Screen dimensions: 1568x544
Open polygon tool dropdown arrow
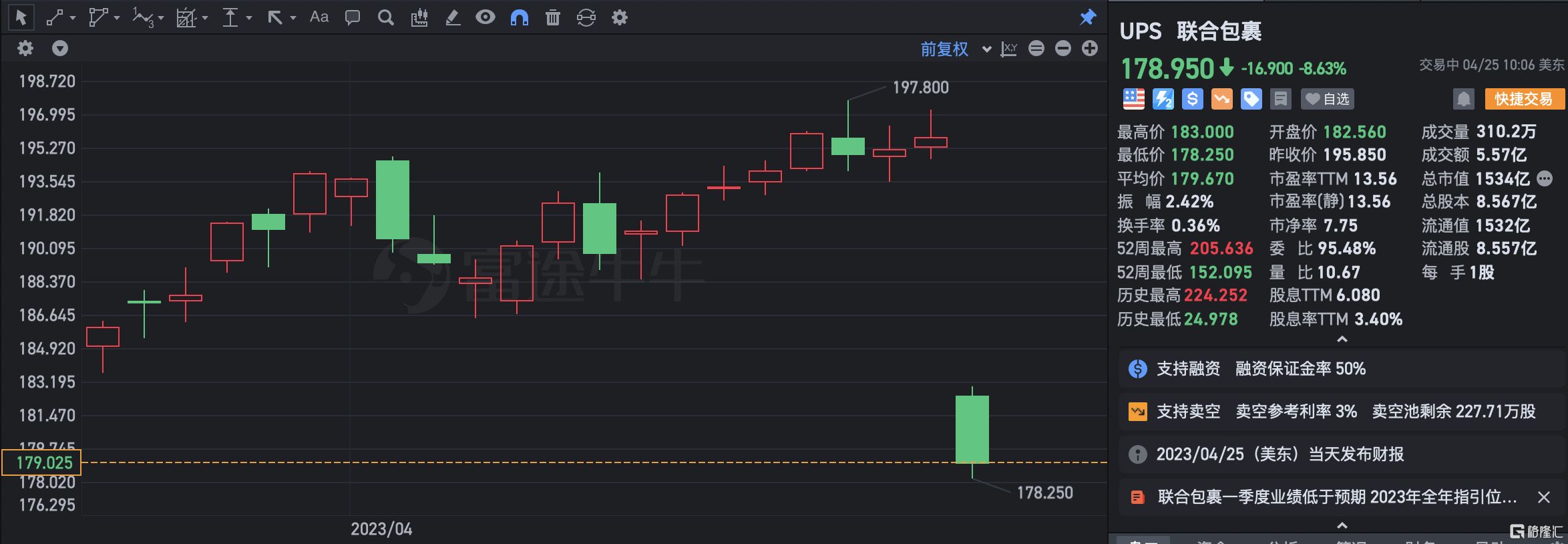click(117, 18)
